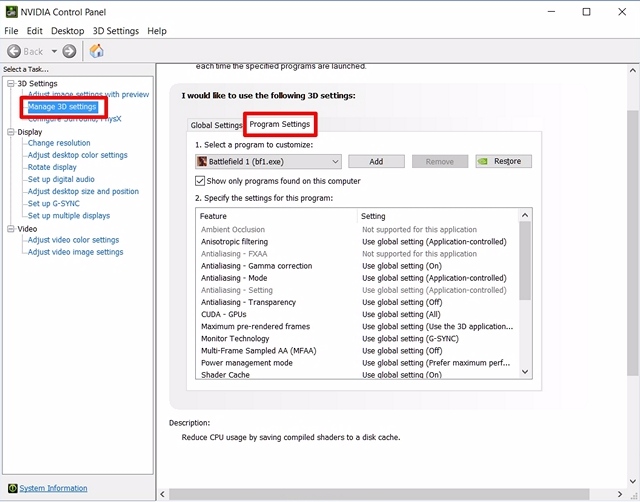
Task: Select Set up digital audio
Action: [x=61, y=179]
